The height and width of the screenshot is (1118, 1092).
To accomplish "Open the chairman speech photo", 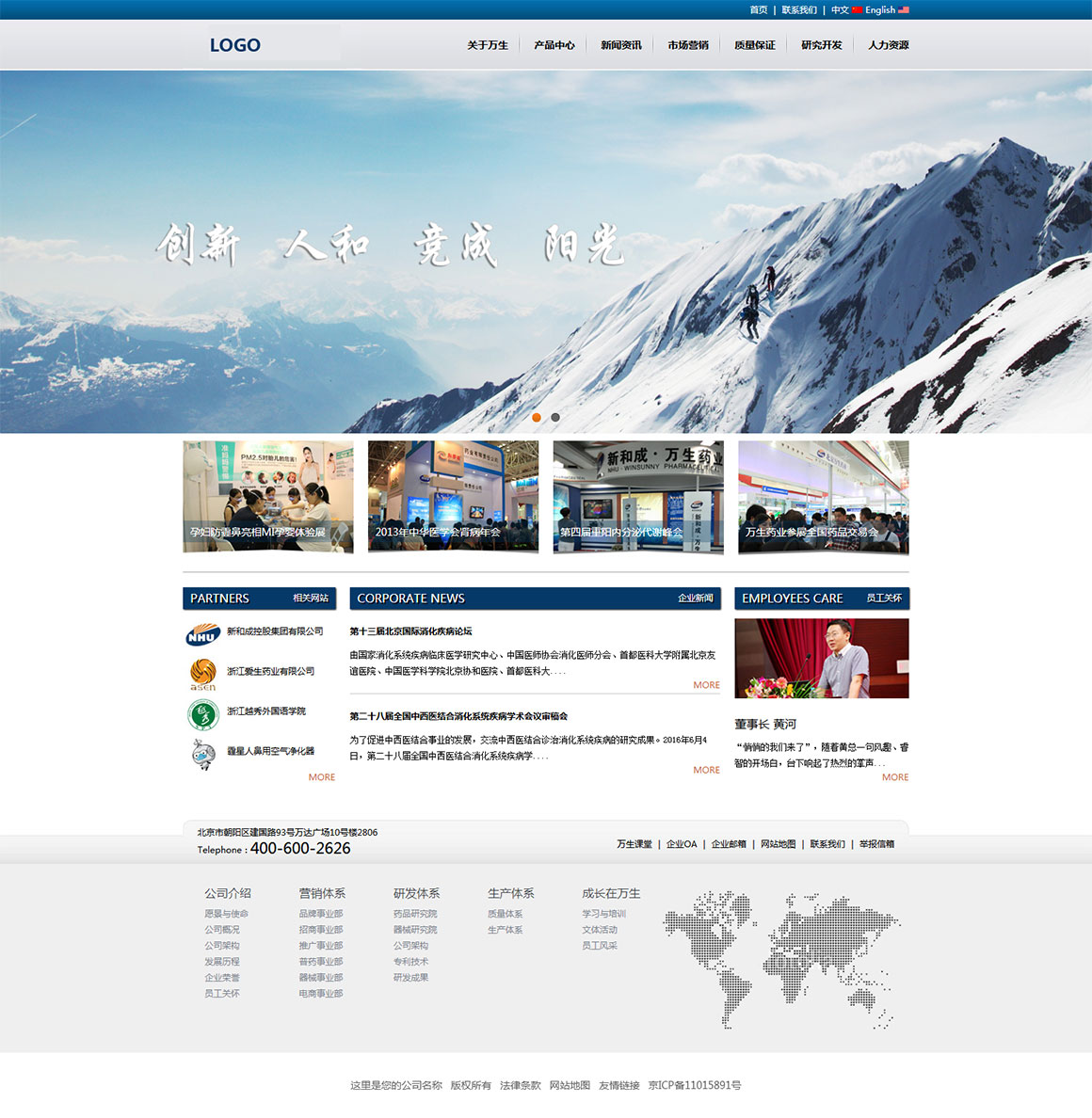I will [x=821, y=658].
